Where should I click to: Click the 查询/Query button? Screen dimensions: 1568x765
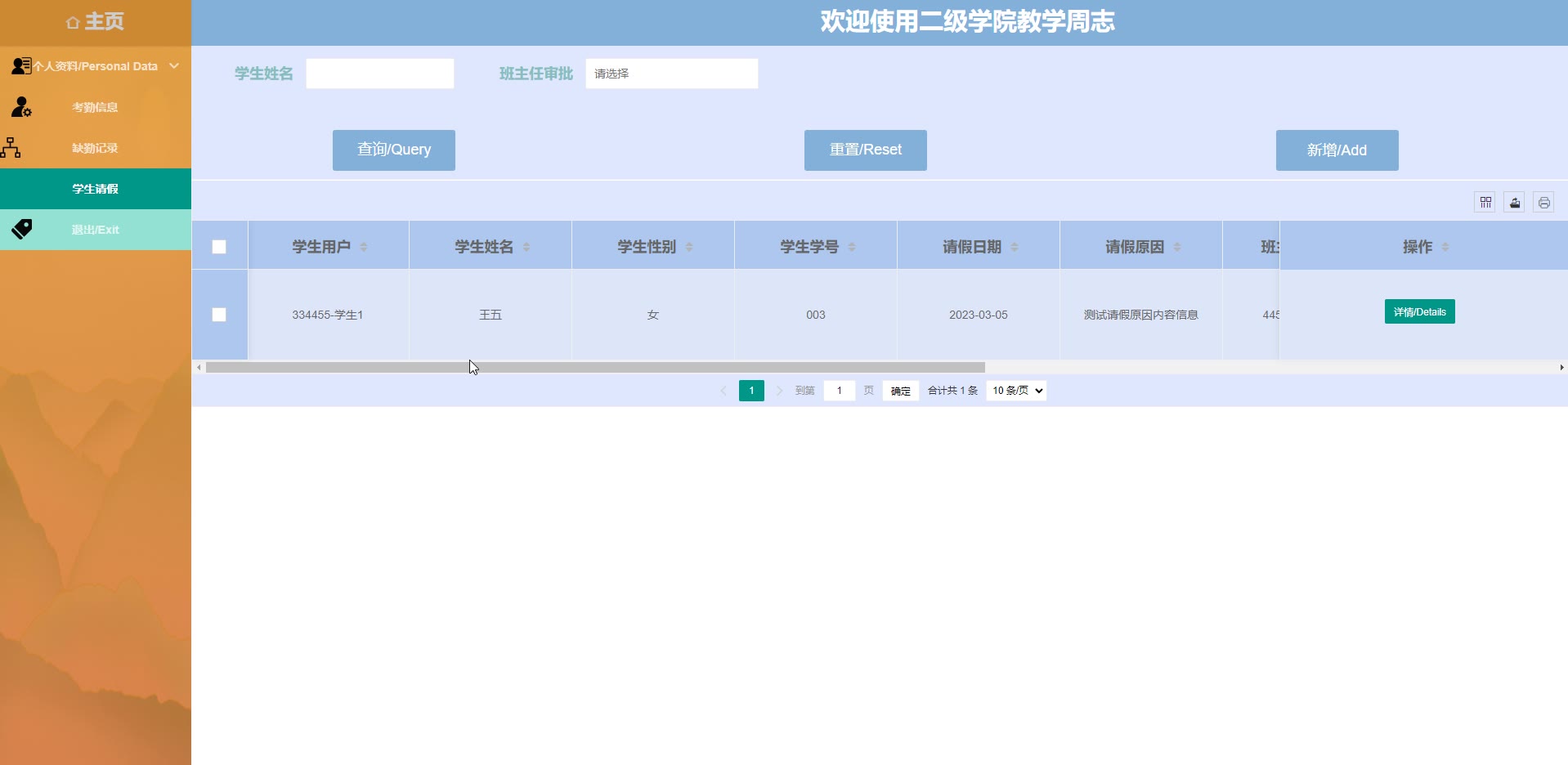[394, 150]
